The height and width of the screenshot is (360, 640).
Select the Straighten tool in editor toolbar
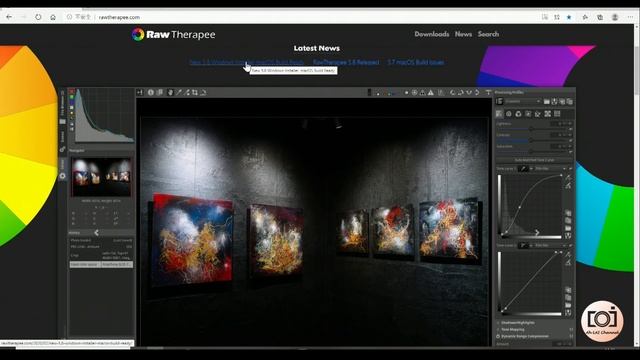203,93
